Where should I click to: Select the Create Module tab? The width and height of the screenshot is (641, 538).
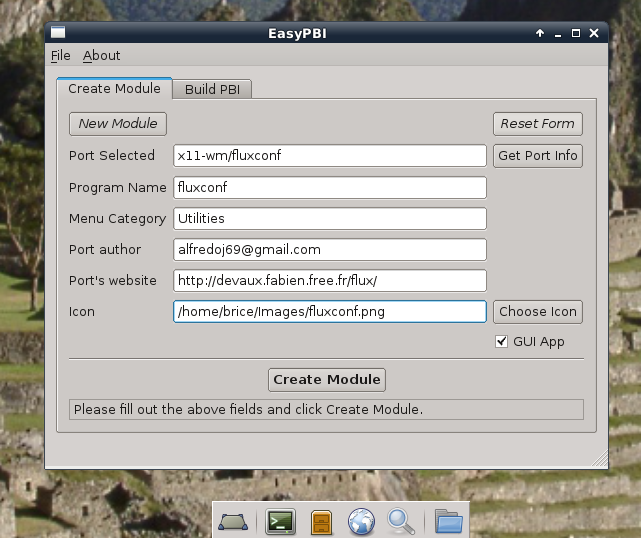(114, 88)
